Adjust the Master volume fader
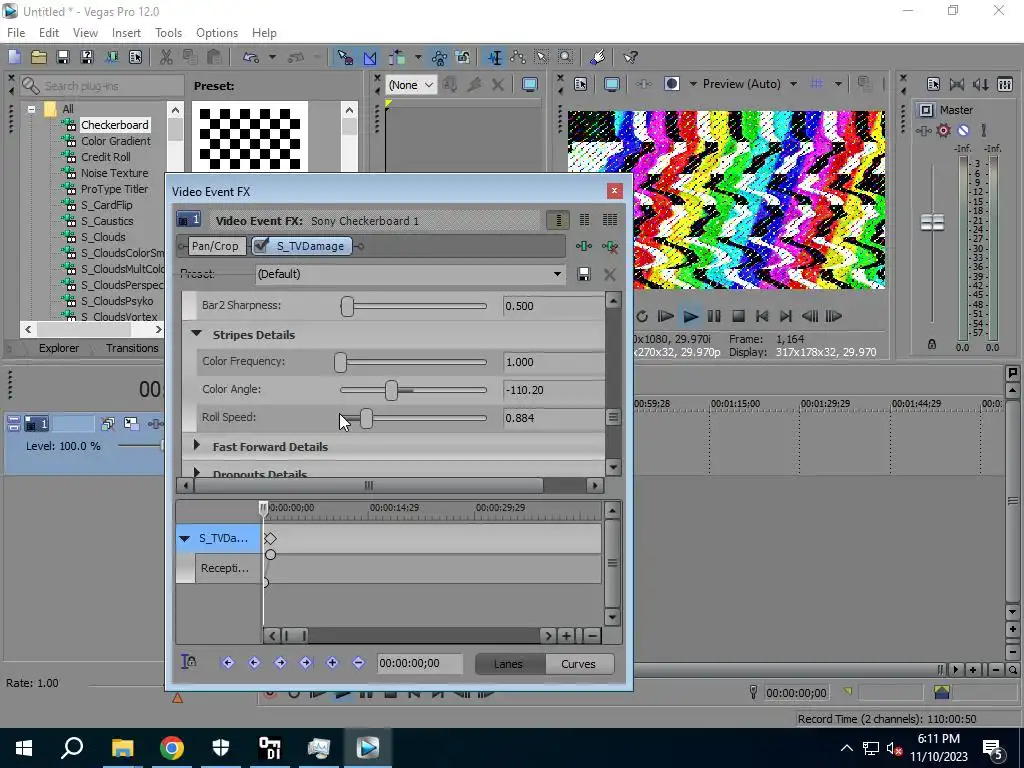This screenshot has width=1024, height=768. click(x=932, y=223)
